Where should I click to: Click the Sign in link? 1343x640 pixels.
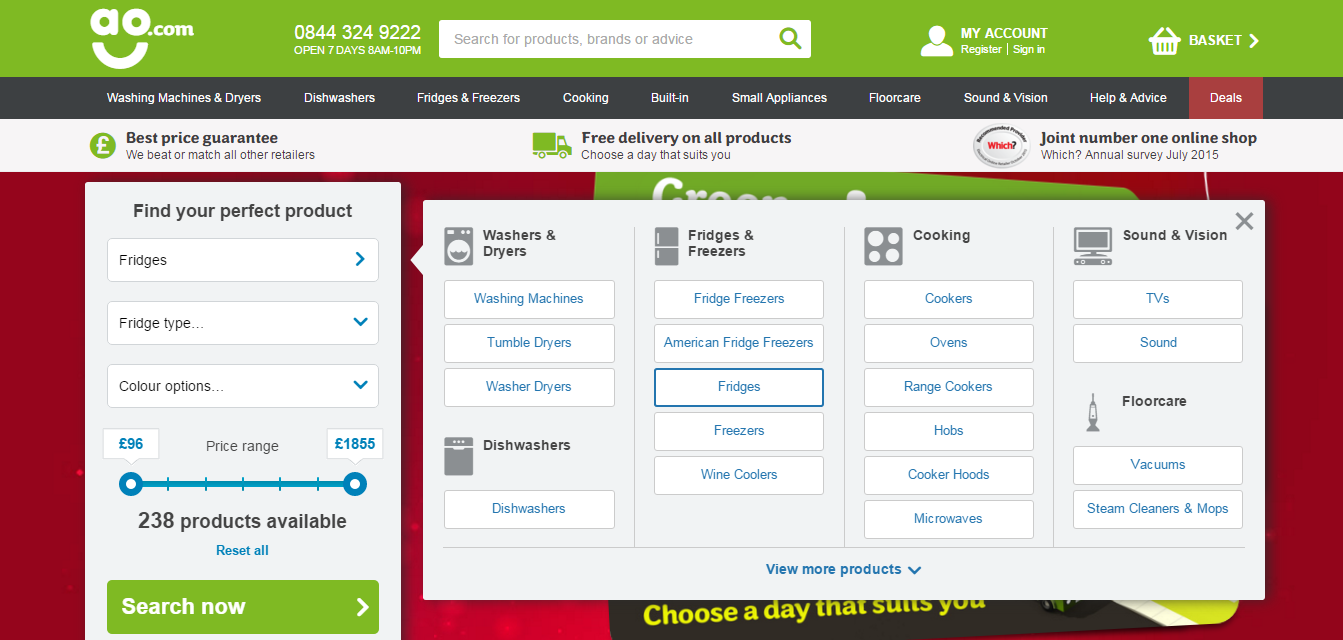[1029, 50]
